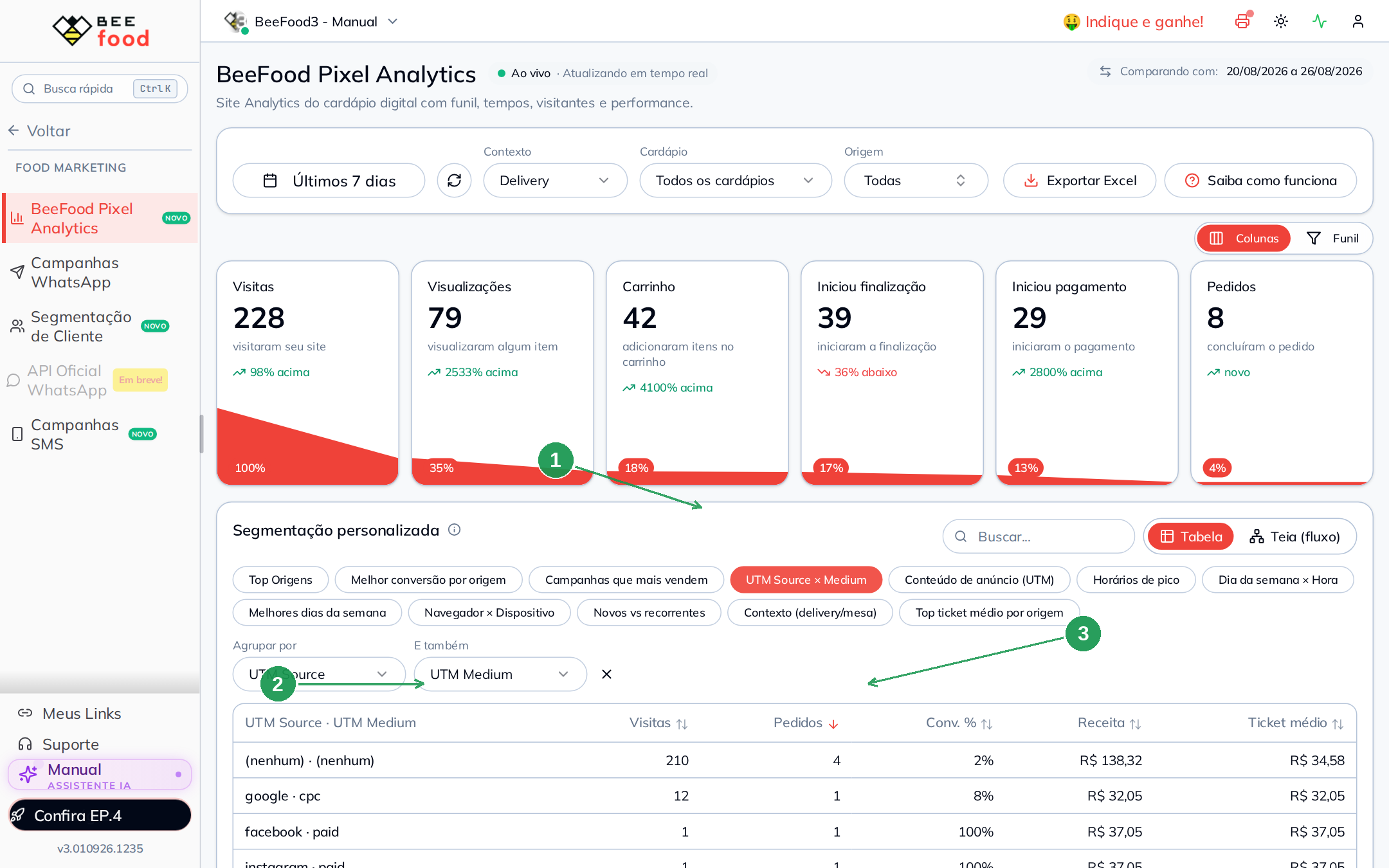Sort the table by Receita
The image size is (1389, 868).
(1109, 723)
